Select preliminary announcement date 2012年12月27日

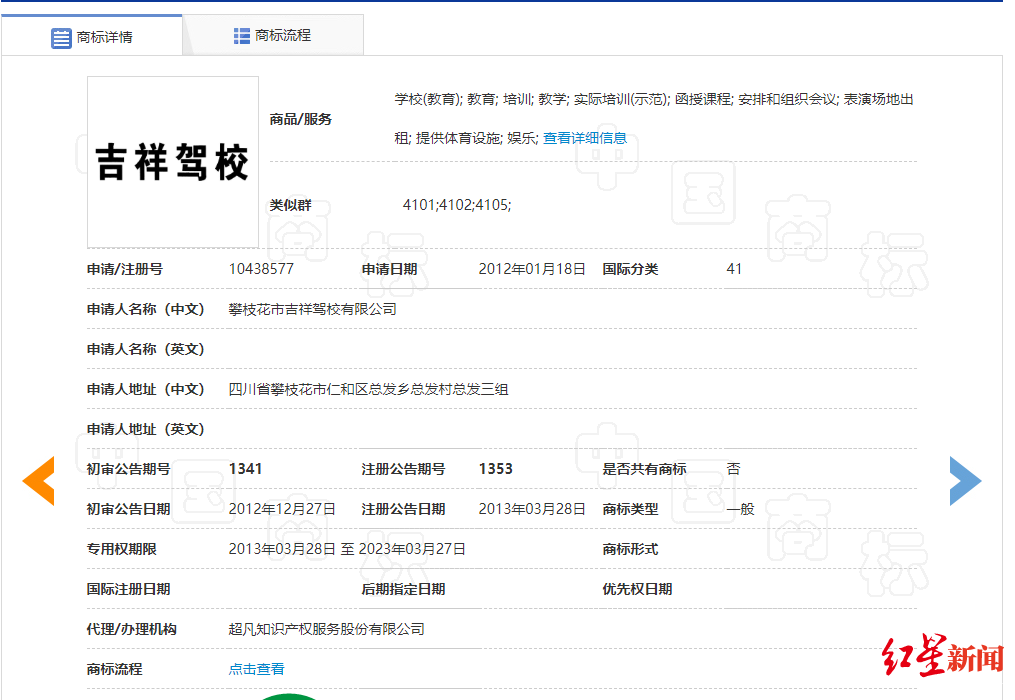pyautogui.click(x=282, y=509)
